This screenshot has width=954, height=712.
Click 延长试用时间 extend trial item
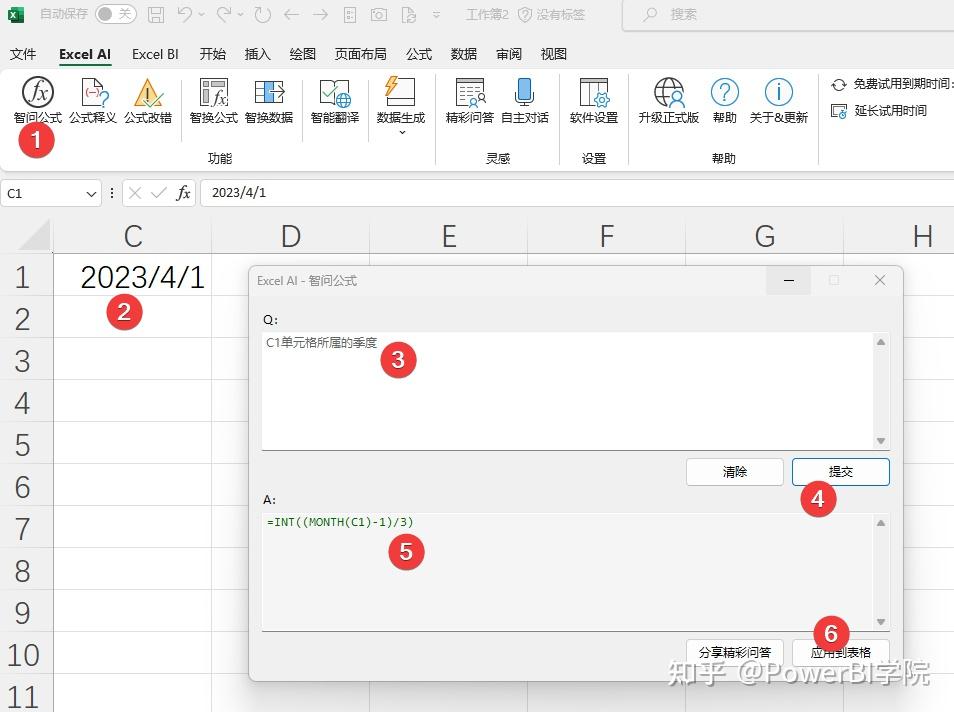coord(879,111)
